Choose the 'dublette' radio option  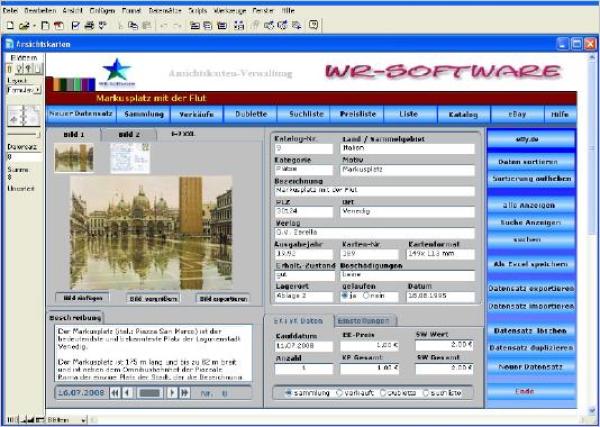(383, 392)
